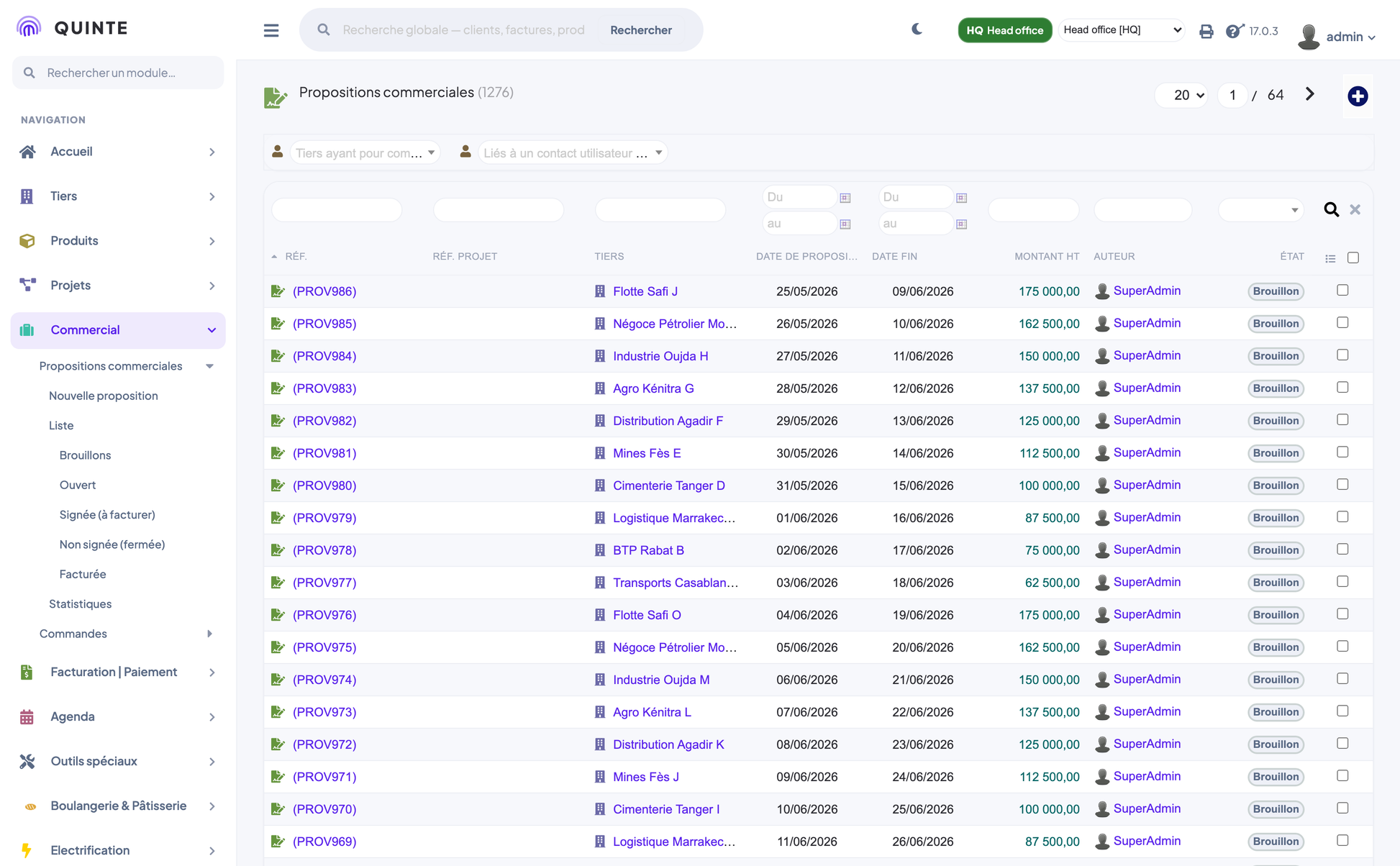This screenshot has height=866, width=1400.
Task: Open Non signée (fermée) menu item
Action: (x=112, y=544)
